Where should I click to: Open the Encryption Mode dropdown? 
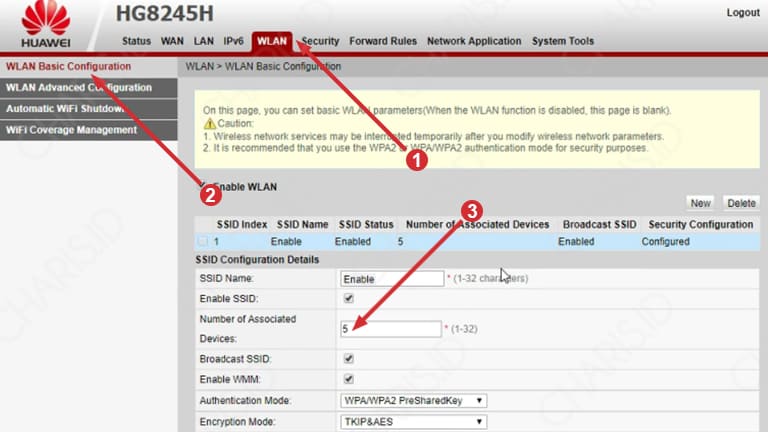pyautogui.click(x=413, y=422)
